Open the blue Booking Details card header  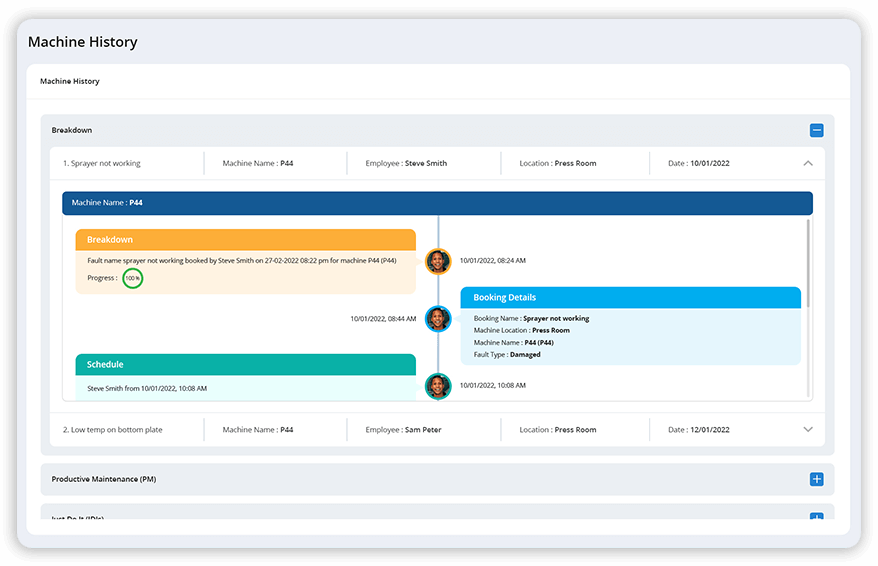point(630,297)
